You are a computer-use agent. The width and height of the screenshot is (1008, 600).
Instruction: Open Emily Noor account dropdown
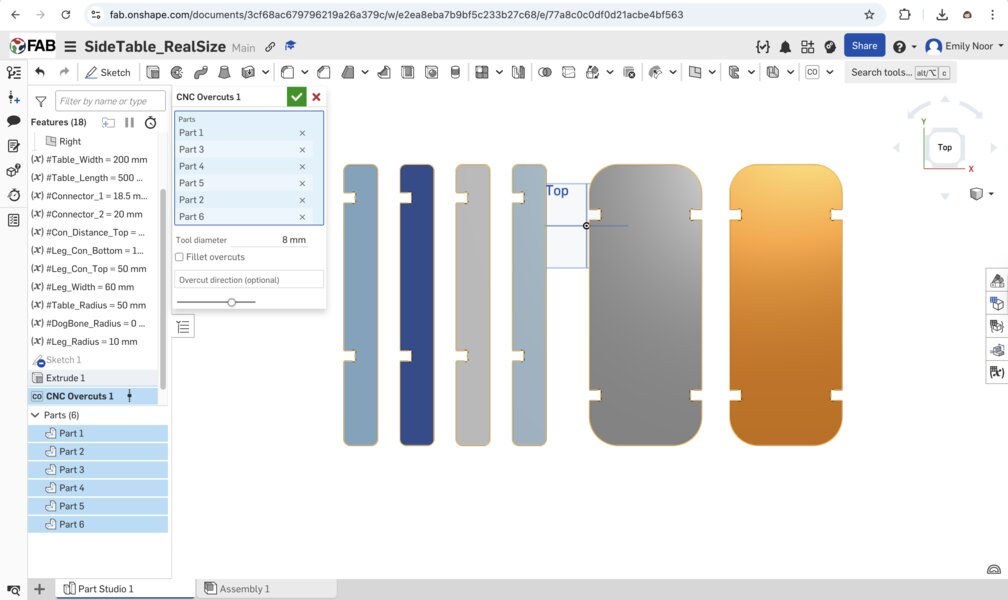pos(1000,46)
